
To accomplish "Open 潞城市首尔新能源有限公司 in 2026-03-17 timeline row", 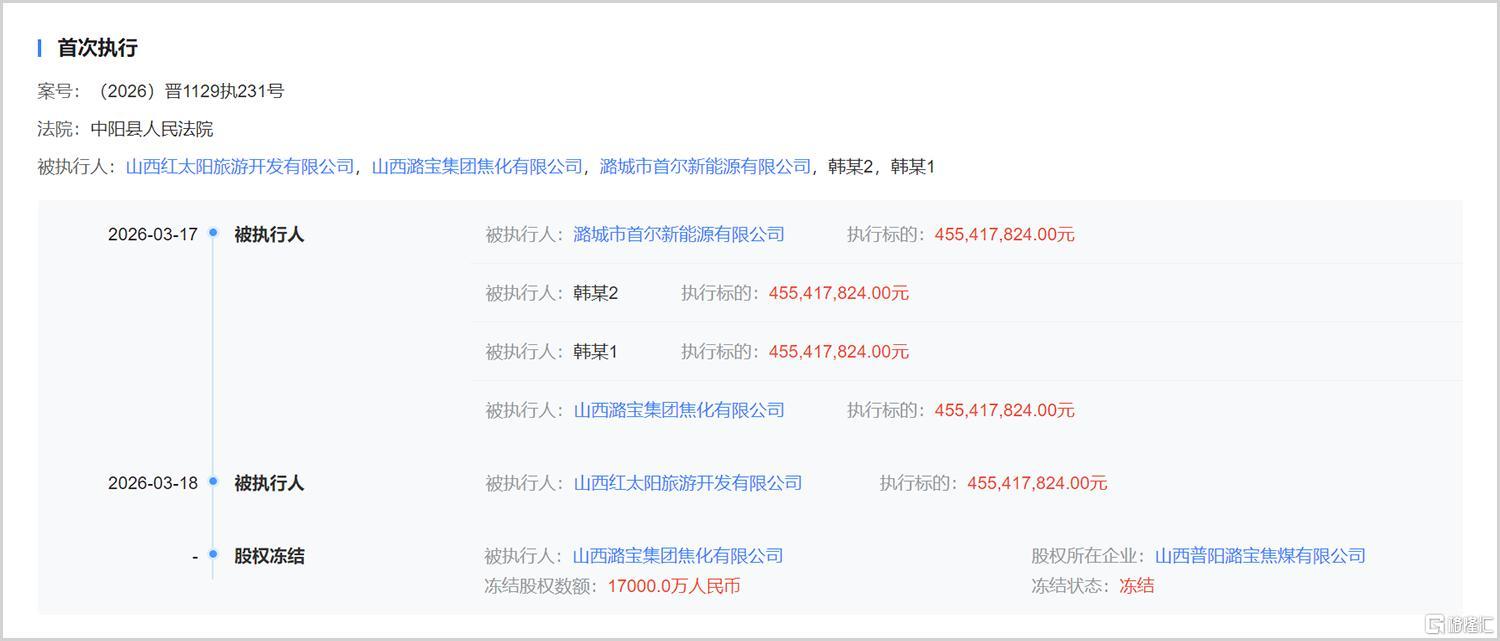I will coord(679,235).
